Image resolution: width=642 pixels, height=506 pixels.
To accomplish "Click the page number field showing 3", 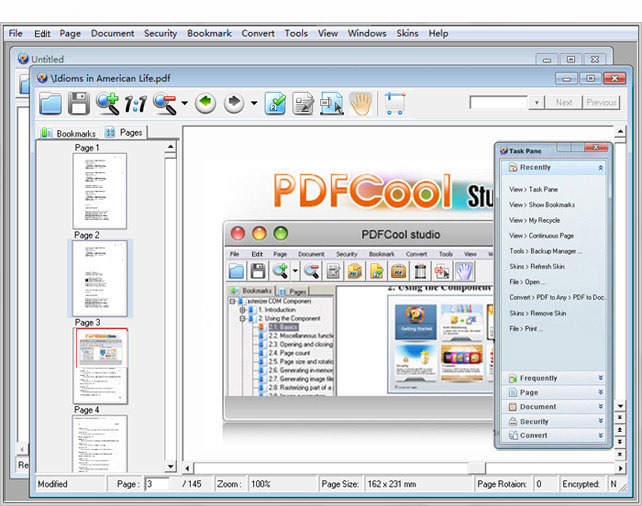I will (157, 484).
